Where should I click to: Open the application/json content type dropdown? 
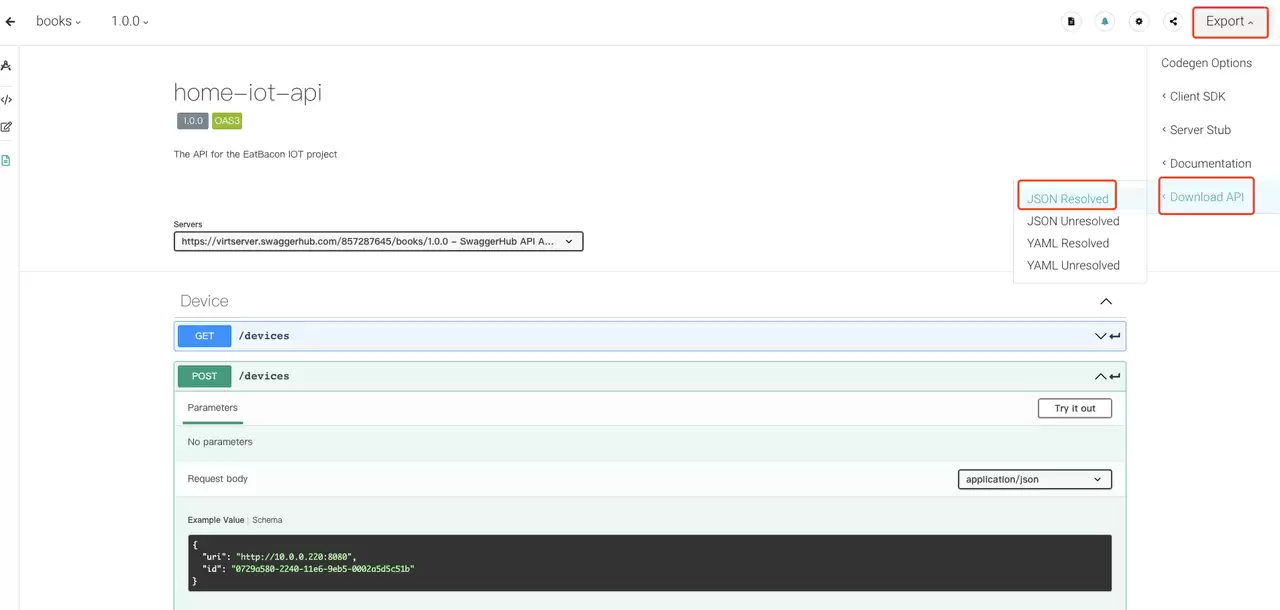click(1035, 479)
